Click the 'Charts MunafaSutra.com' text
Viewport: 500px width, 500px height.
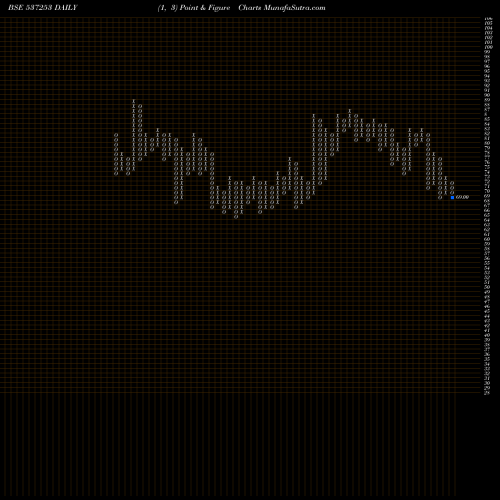(x=282, y=8)
